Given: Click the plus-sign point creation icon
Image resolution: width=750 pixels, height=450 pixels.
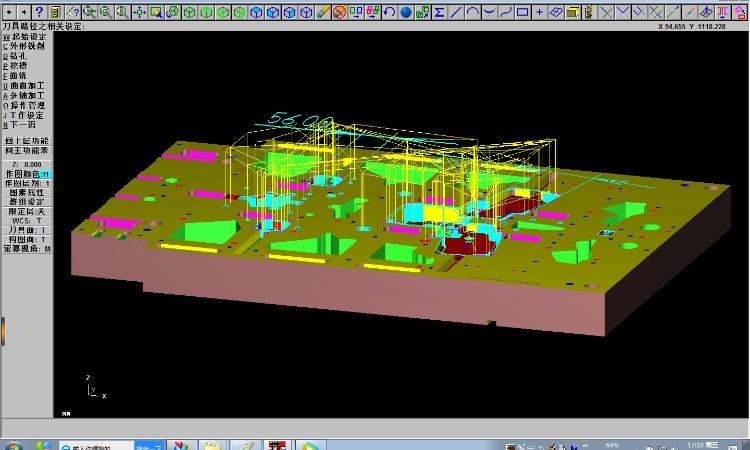Looking at the screenshot, I should 539,12.
